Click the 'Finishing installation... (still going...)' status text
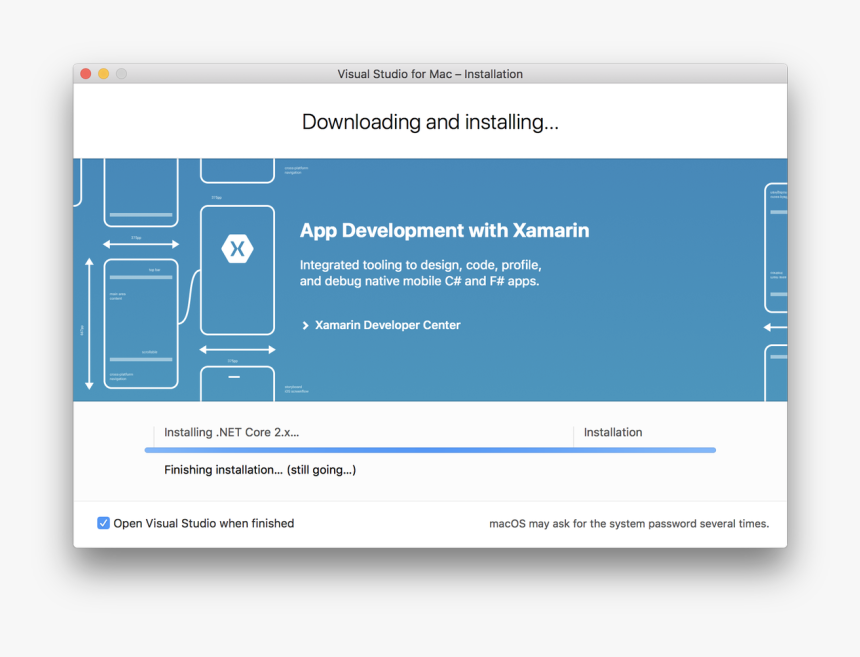860x657 pixels. pyautogui.click(x=260, y=470)
